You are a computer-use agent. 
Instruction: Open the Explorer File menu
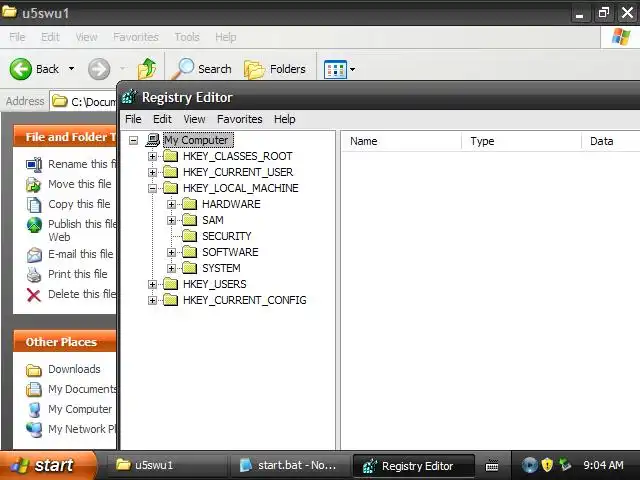[17, 37]
